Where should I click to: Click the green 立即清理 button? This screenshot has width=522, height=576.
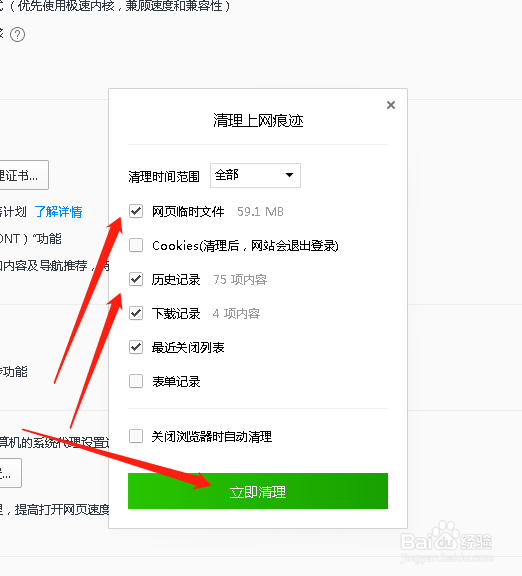click(x=258, y=491)
